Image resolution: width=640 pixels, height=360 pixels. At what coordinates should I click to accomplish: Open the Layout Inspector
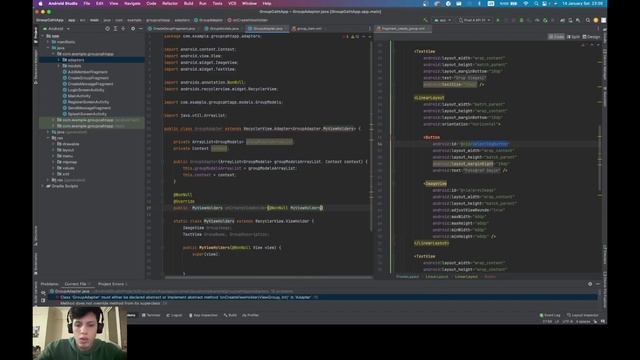click(582, 315)
